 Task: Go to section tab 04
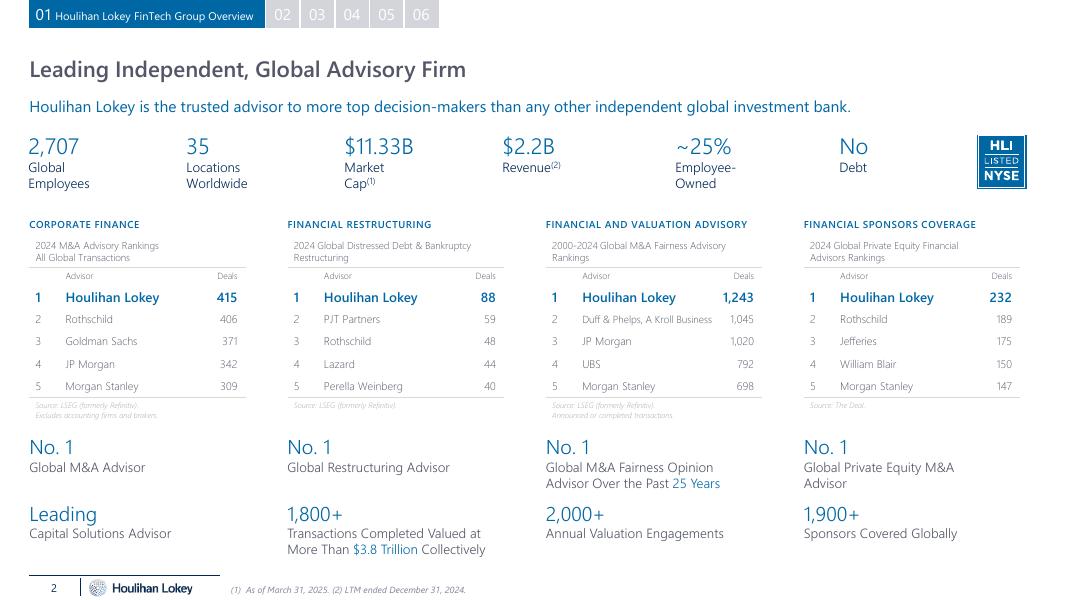pos(352,15)
